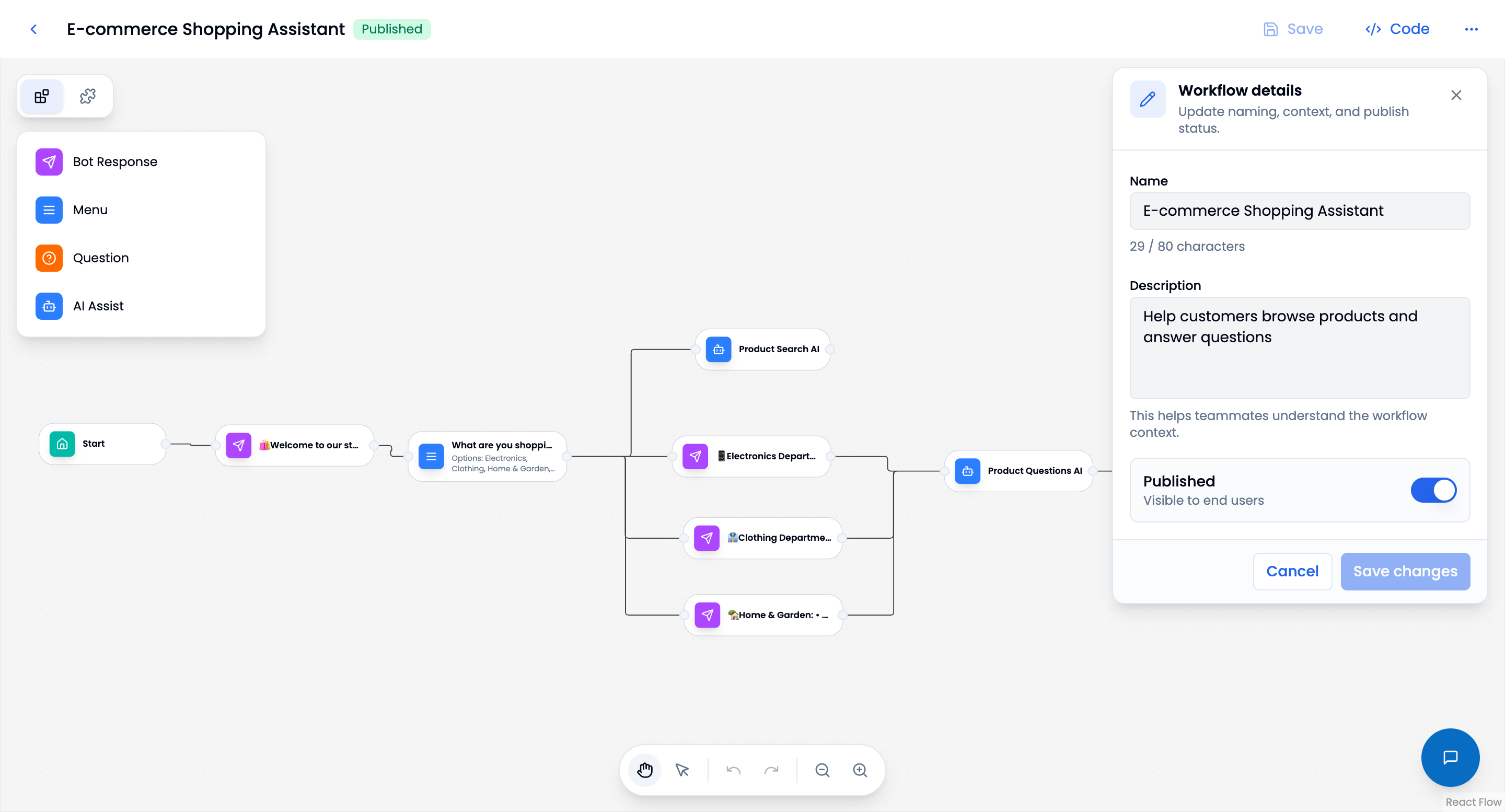The image size is (1505, 812).
Task: Edit the workflow name field
Action: tap(1299, 211)
